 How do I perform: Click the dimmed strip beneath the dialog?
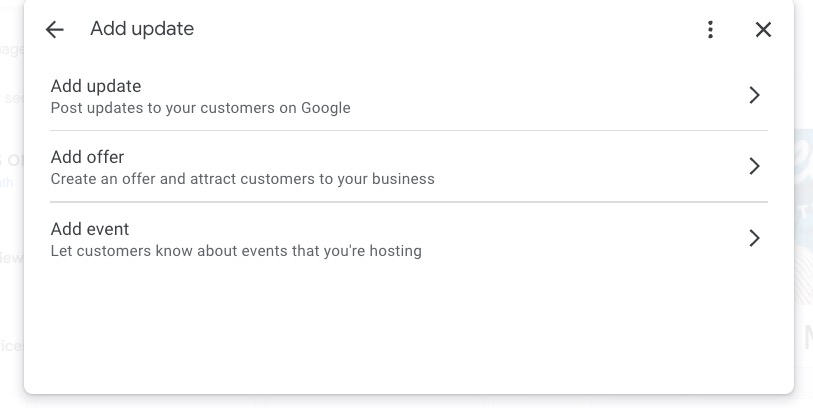pos(400,402)
